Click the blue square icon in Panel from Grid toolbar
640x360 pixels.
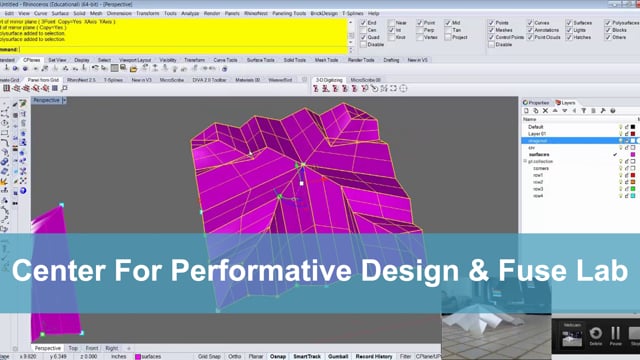pyautogui.click(x=55, y=88)
